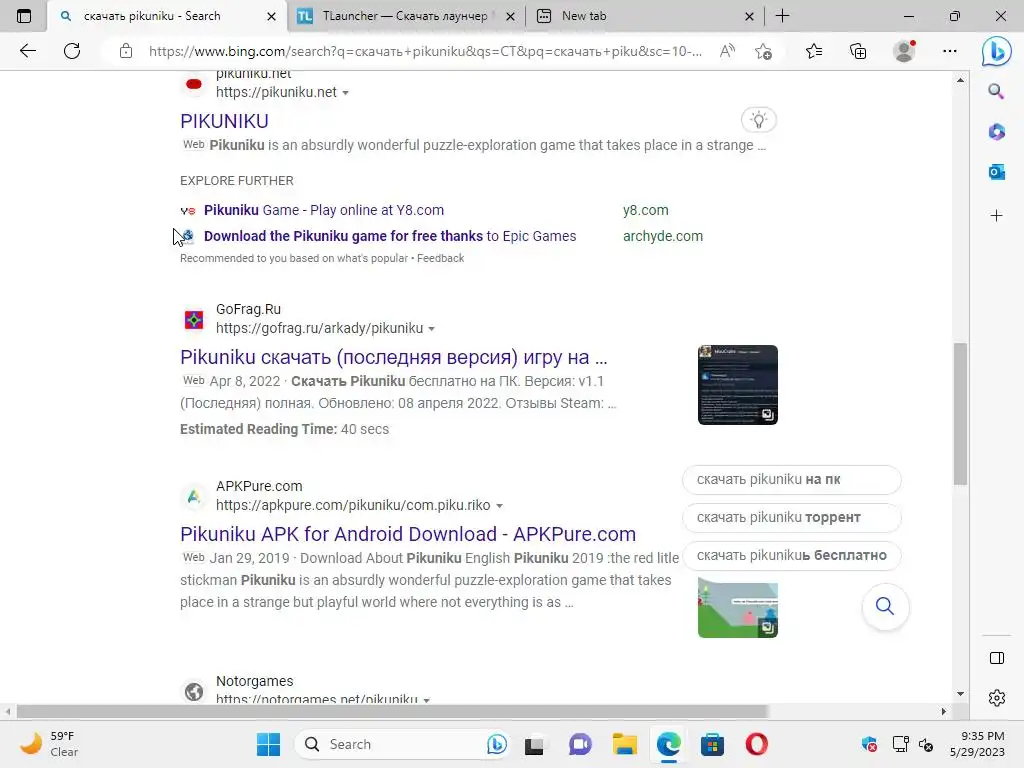
Task: Switch to the New tab tab
Action: [584, 16]
